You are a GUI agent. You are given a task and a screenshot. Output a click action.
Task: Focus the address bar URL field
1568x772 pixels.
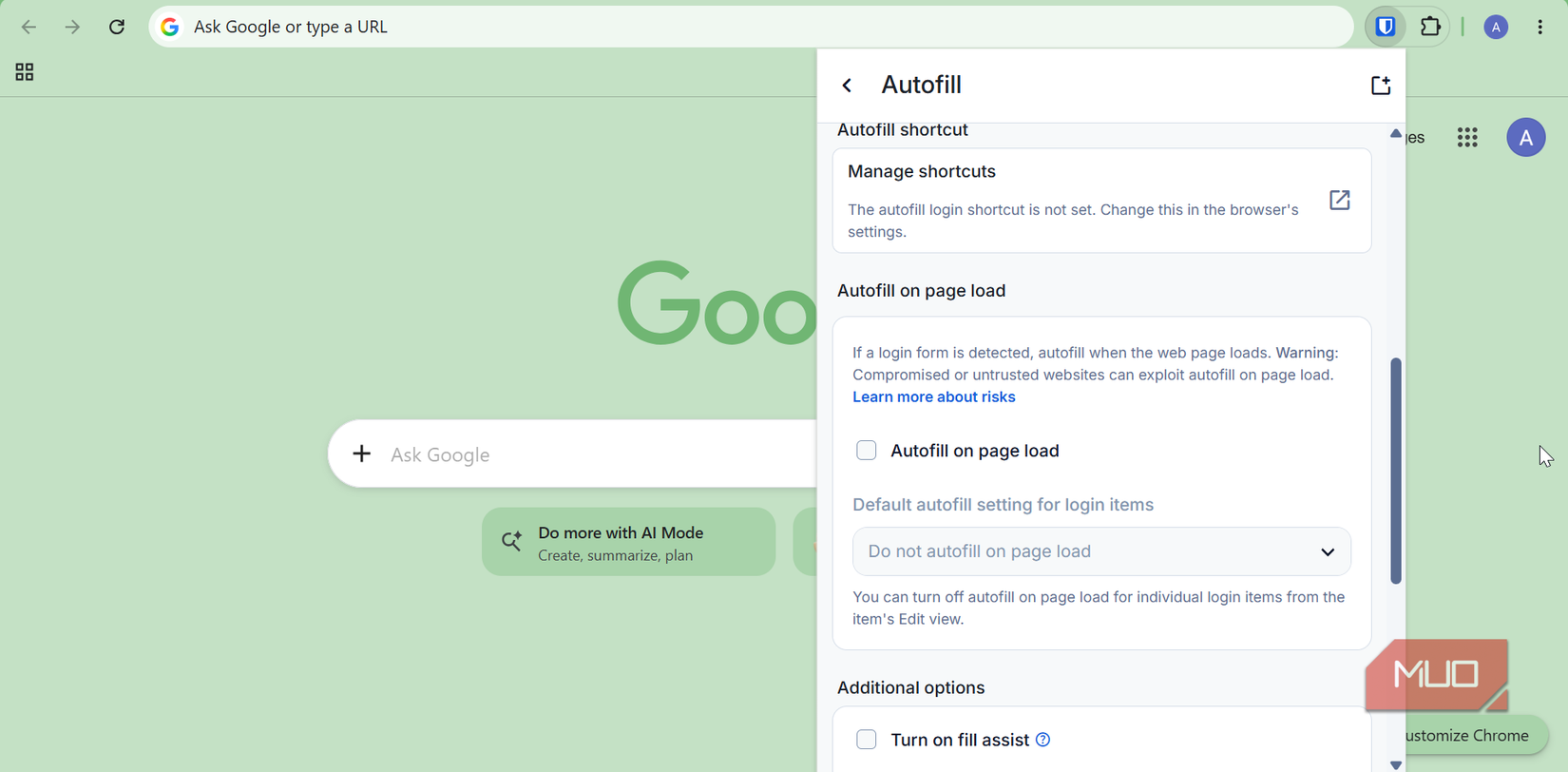pyautogui.click(x=751, y=27)
